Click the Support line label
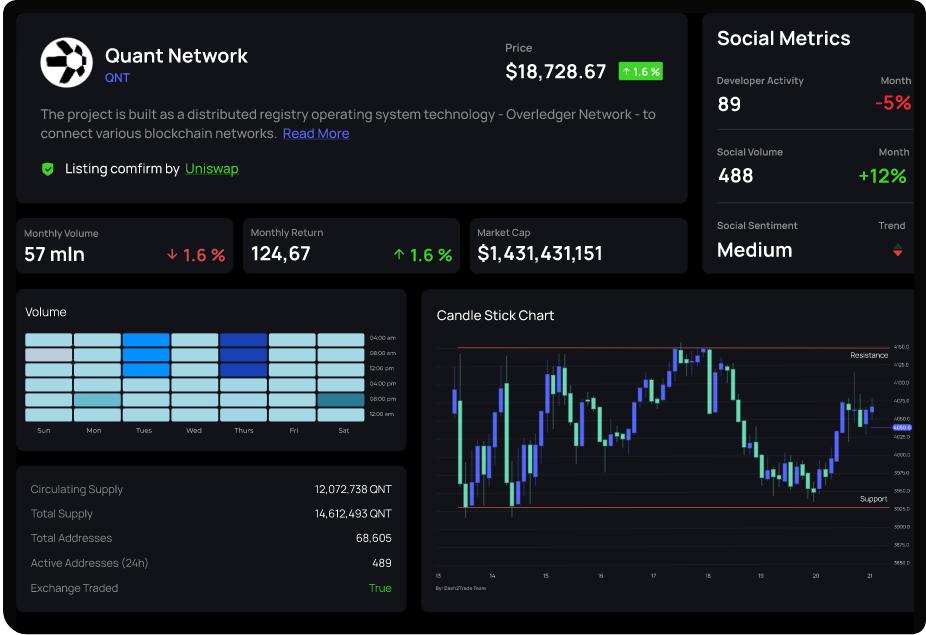926x635 pixels. 873,499
